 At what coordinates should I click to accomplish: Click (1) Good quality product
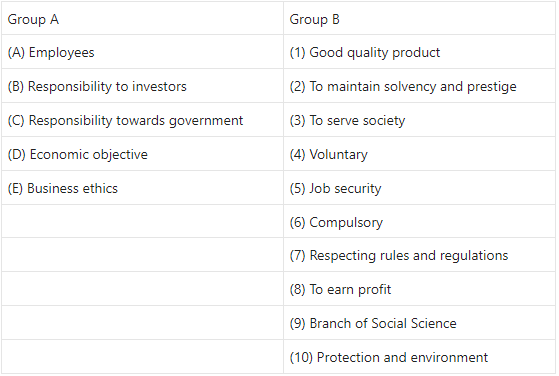[x=419, y=52]
